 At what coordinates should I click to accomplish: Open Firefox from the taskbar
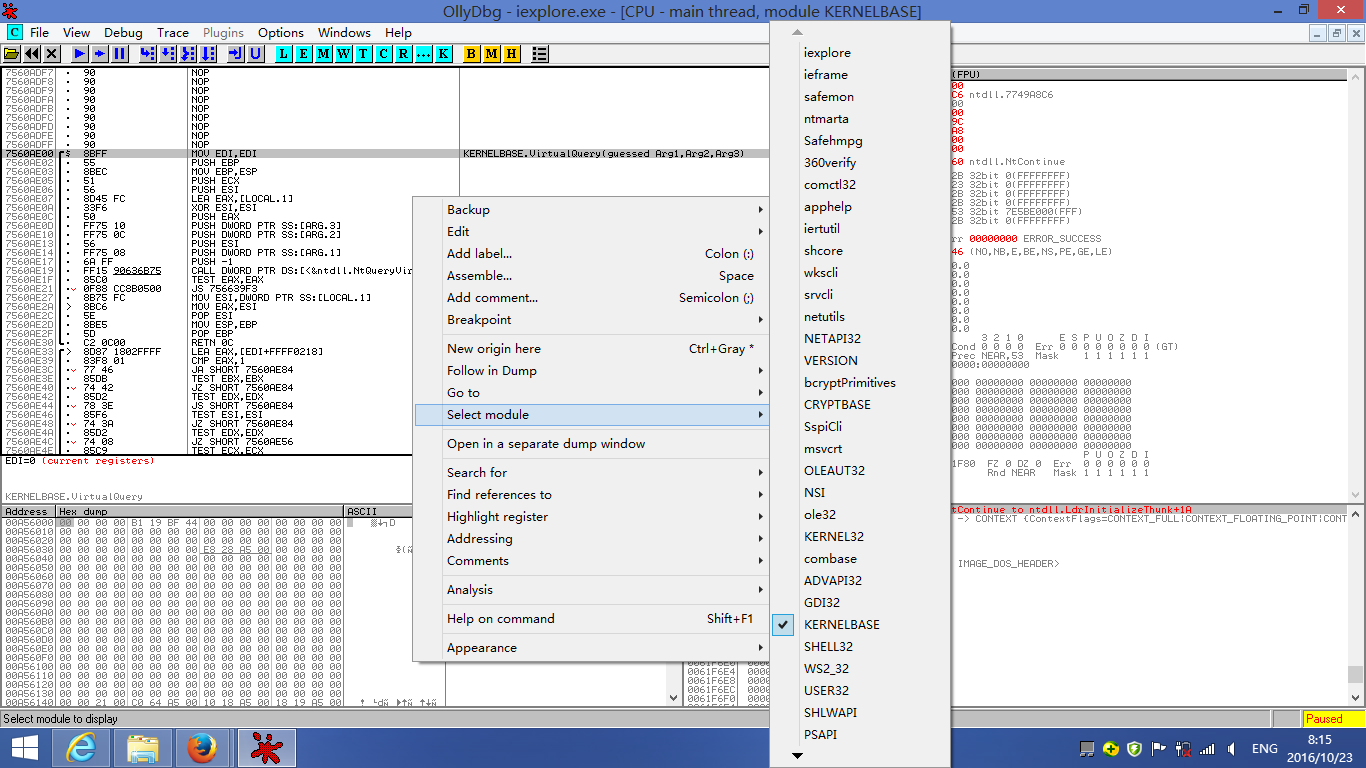click(x=202, y=748)
